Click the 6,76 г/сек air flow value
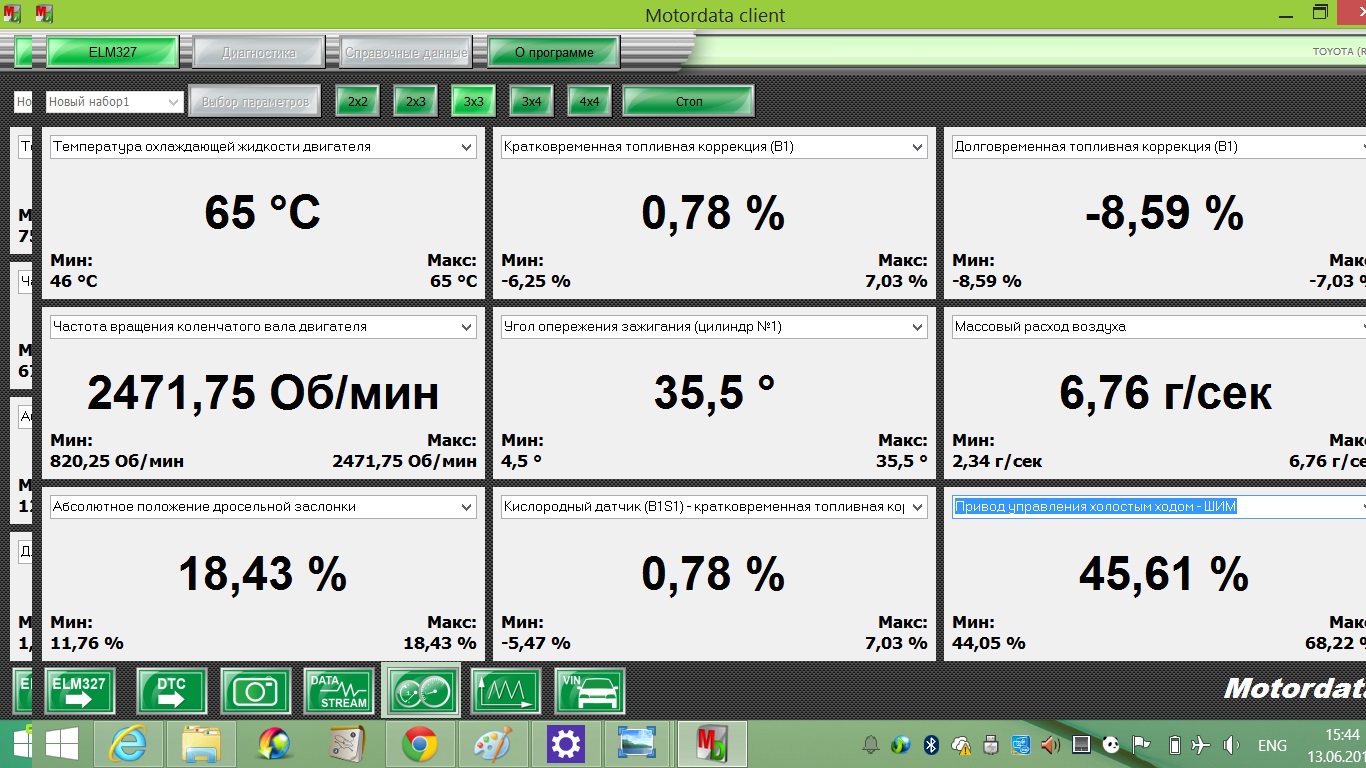The image size is (1366, 768). pyautogui.click(x=1165, y=393)
